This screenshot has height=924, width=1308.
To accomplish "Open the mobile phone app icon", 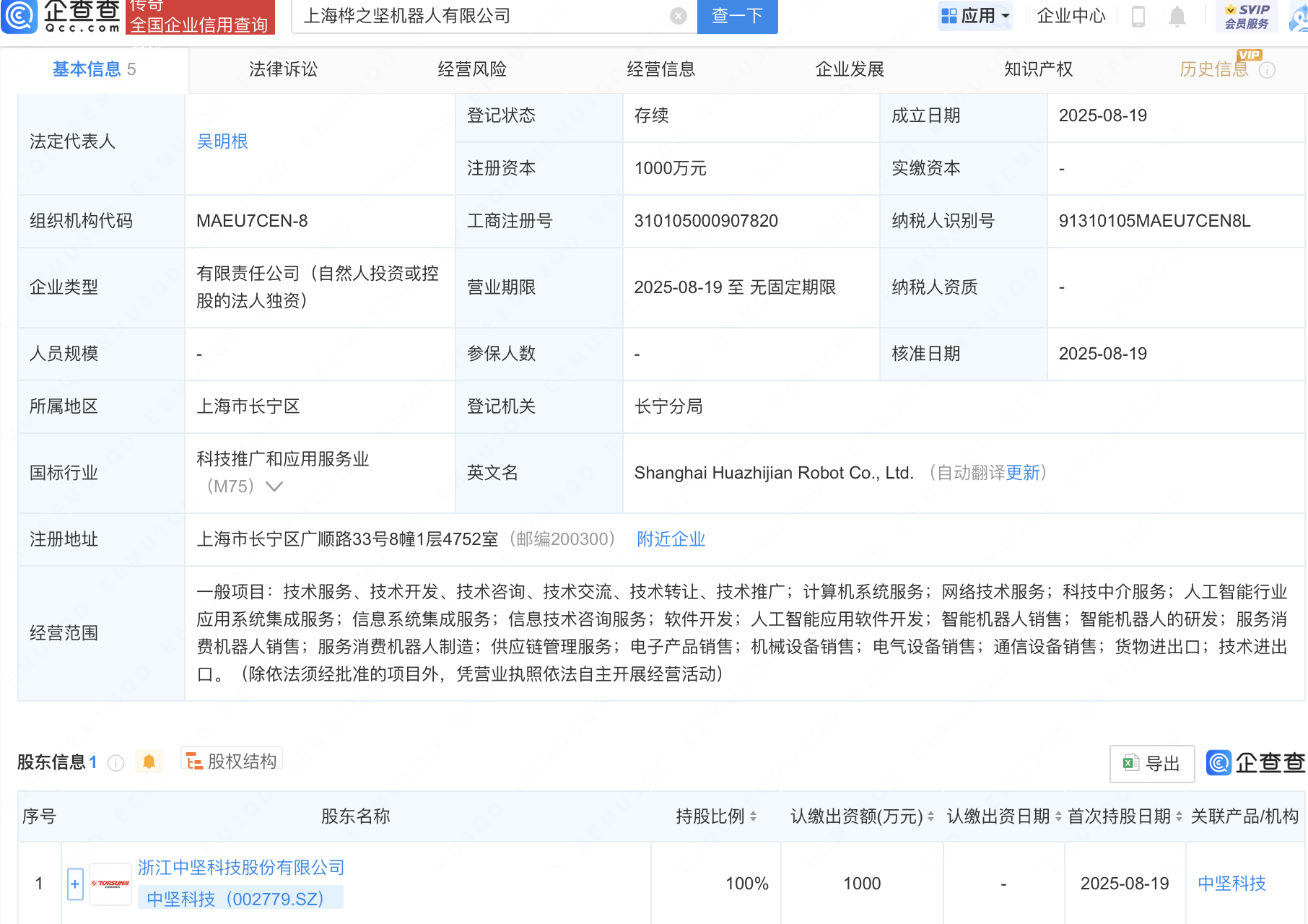I will coord(1138,16).
